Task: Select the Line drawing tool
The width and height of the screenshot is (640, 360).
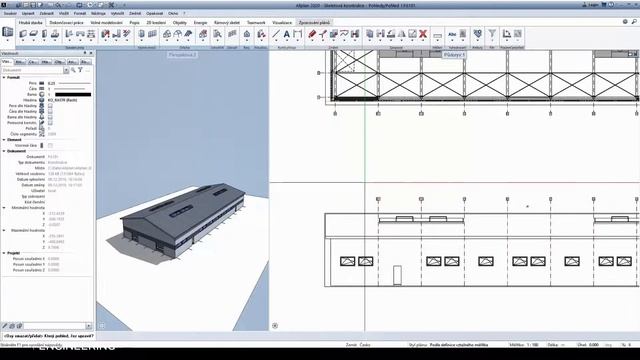Action: click(276, 34)
